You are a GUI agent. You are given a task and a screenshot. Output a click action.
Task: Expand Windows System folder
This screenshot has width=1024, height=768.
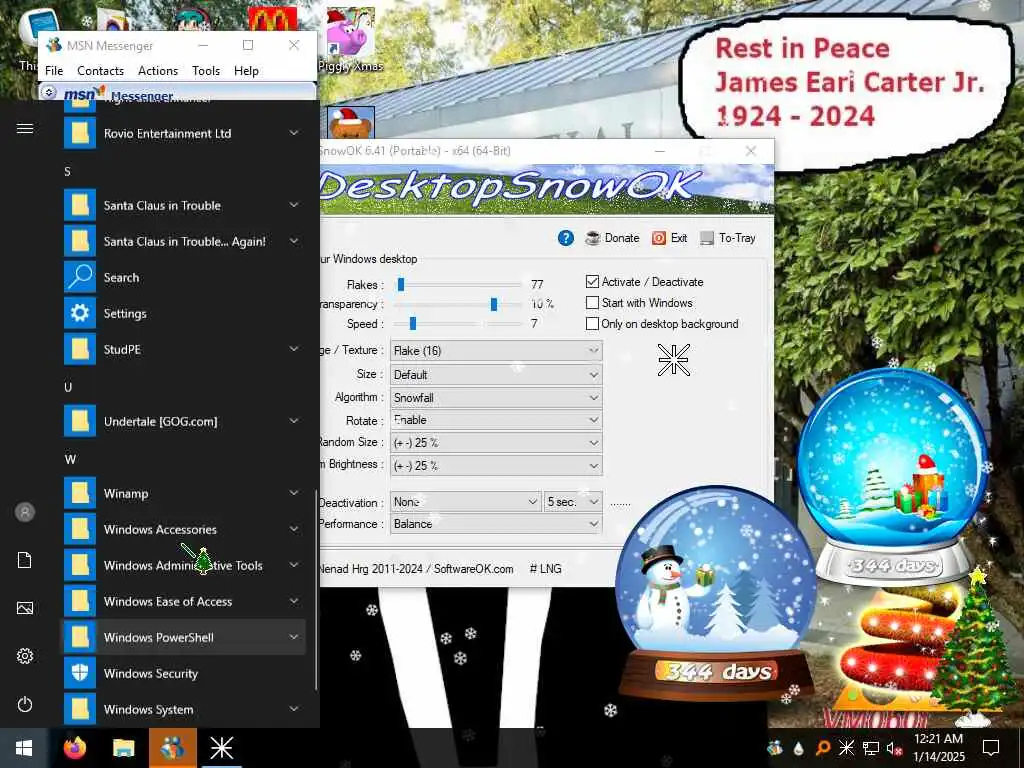tap(184, 709)
